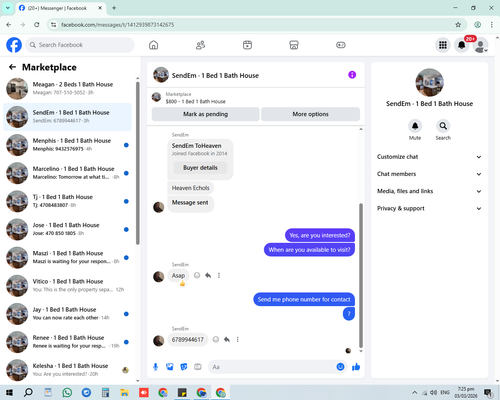Click the conversation list scrollbar
This screenshot has width=500, height=400.
tap(138, 163)
